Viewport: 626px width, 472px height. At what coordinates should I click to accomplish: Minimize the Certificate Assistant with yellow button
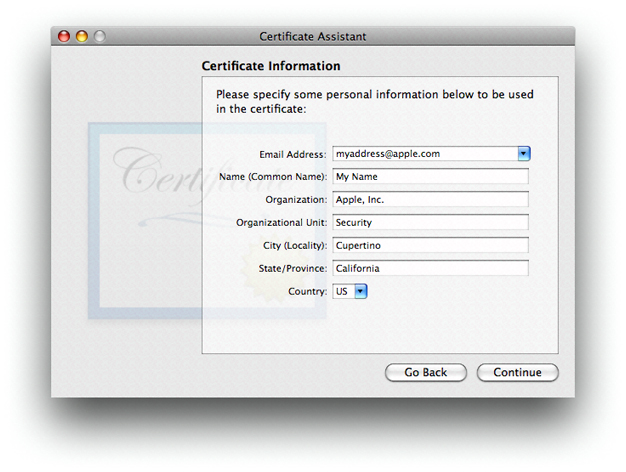pos(82,36)
